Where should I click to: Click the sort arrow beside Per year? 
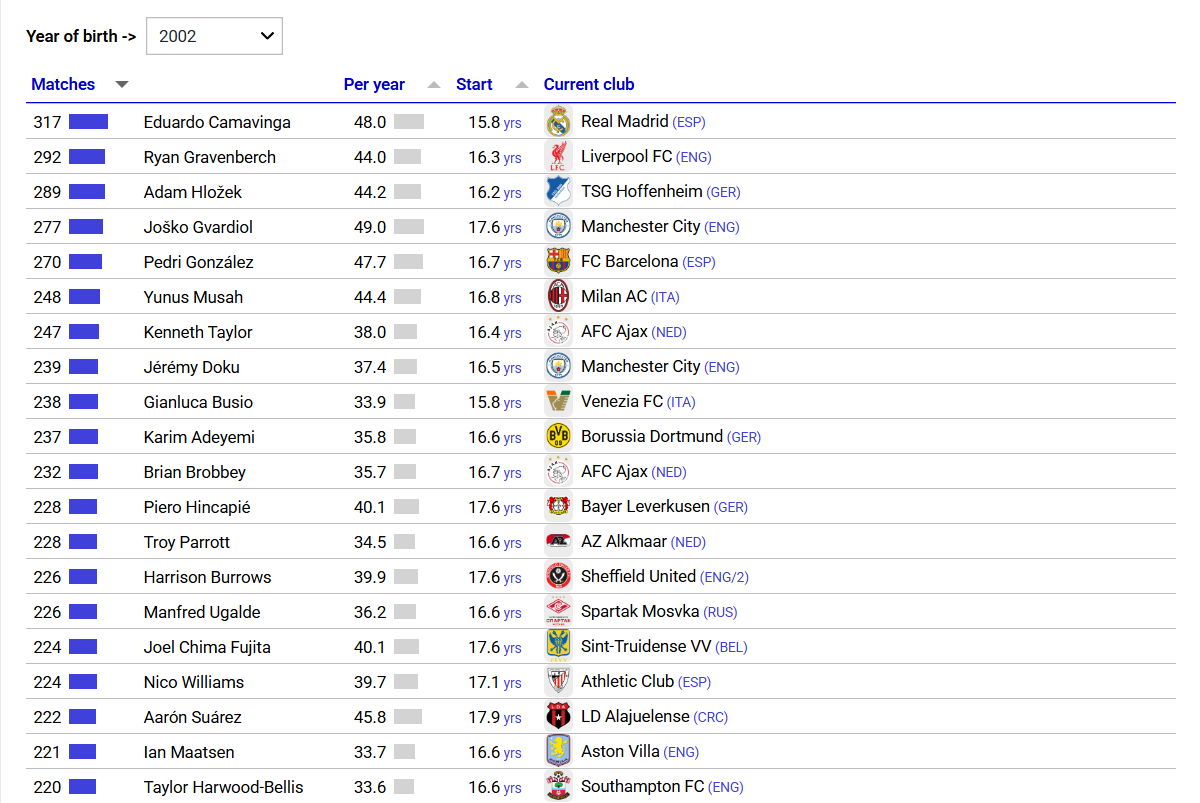pyautogui.click(x=434, y=85)
